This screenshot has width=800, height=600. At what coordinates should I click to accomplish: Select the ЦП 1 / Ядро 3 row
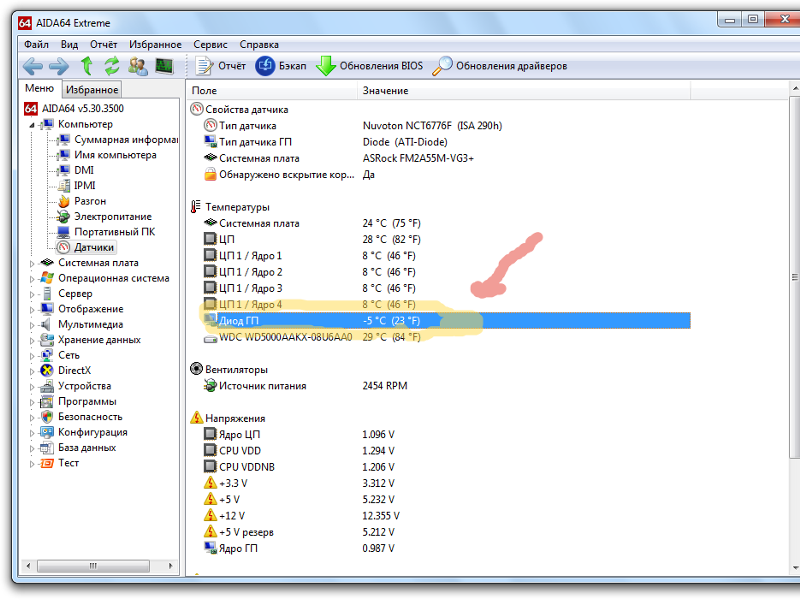click(439, 288)
